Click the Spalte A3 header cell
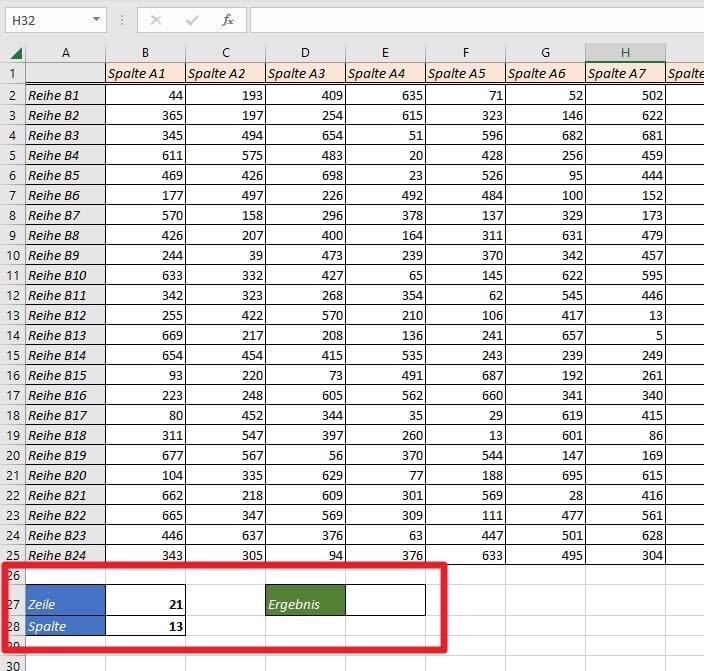704x671 pixels. (305, 73)
